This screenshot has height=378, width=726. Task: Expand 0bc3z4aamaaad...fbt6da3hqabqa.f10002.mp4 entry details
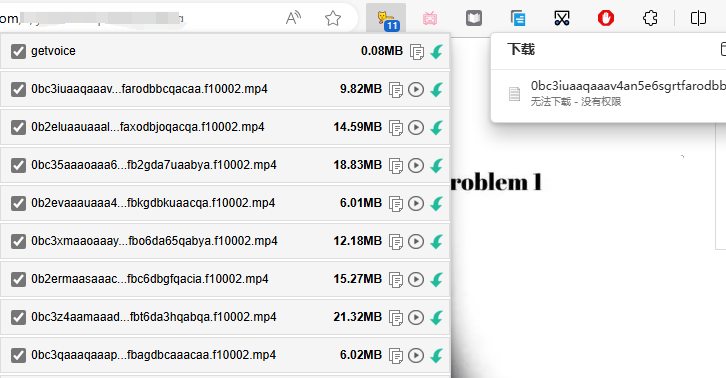[154, 317]
